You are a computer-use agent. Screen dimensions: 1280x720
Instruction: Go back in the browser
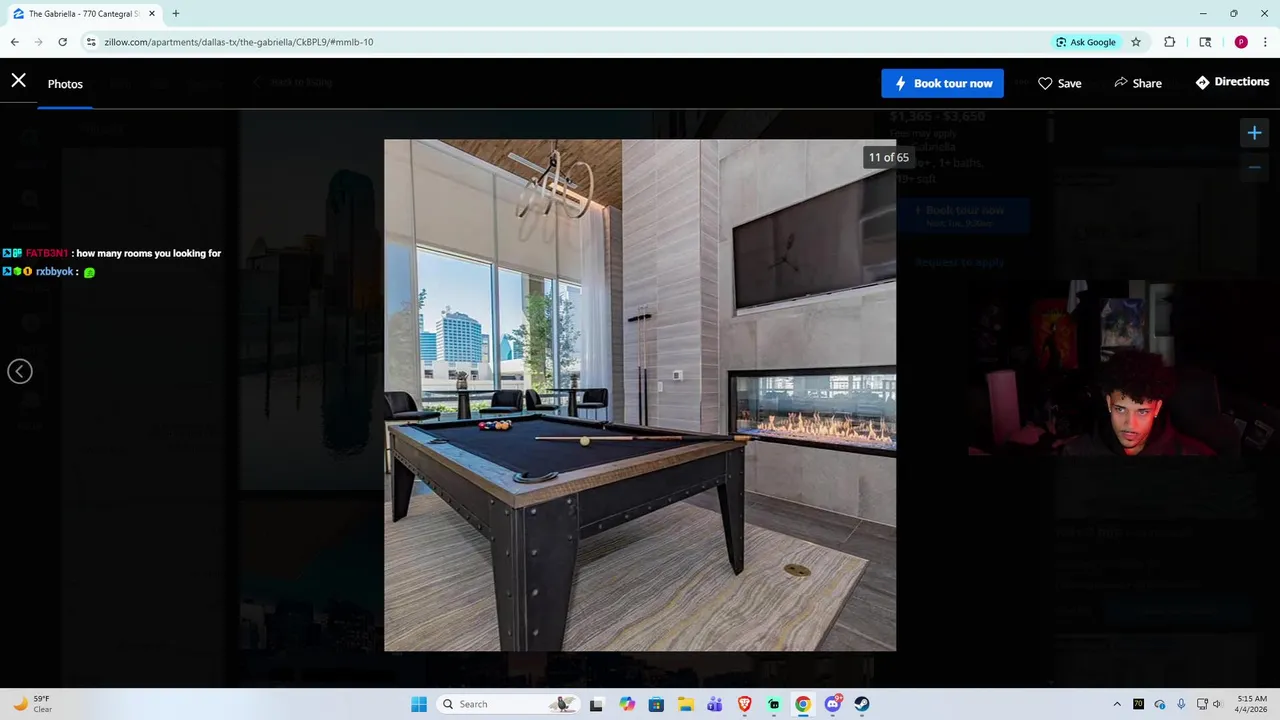[x=15, y=42]
